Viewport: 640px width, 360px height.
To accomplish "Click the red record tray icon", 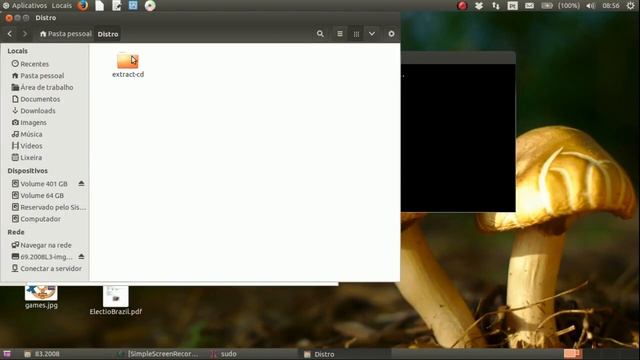I will click(x=462, y=6).
